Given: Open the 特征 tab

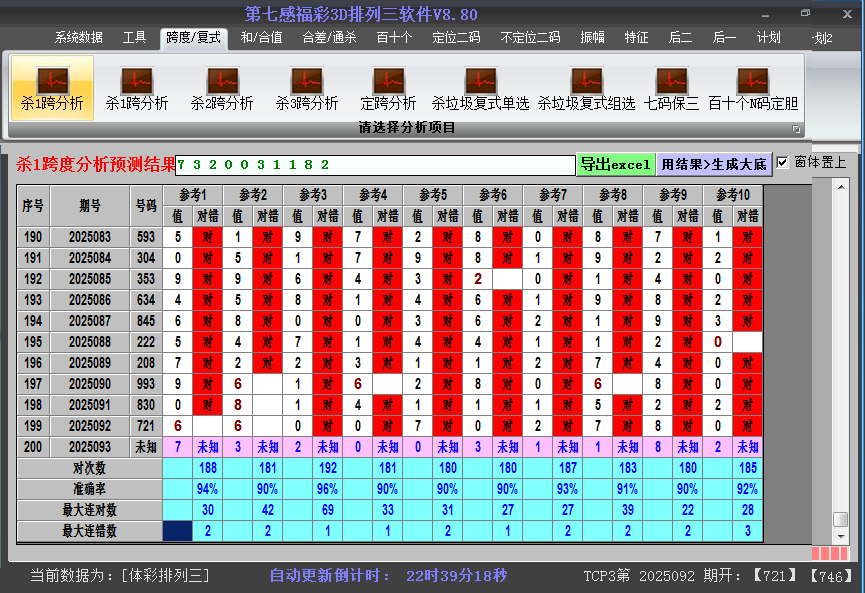Looking at the screenshot, I should (636, 38).
